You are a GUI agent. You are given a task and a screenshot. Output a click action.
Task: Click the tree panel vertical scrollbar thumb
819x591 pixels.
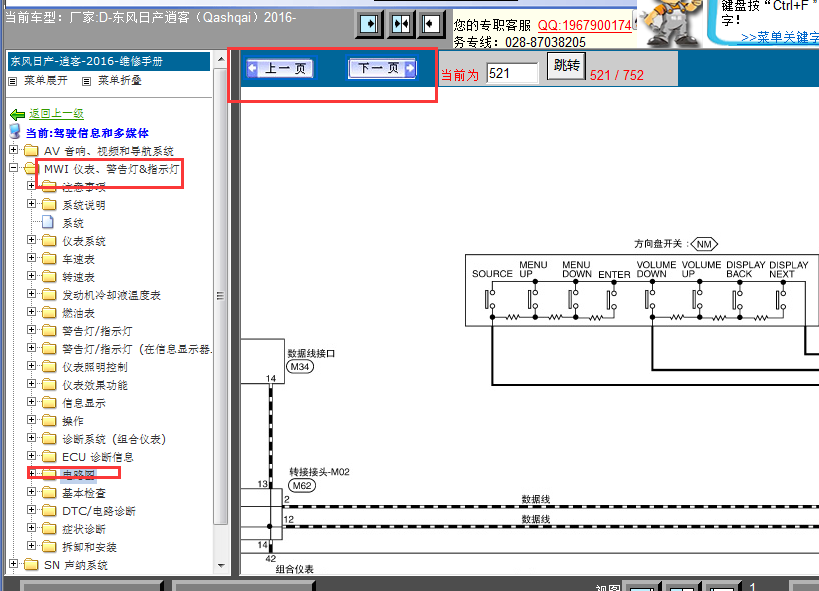[x=221, y=295]
